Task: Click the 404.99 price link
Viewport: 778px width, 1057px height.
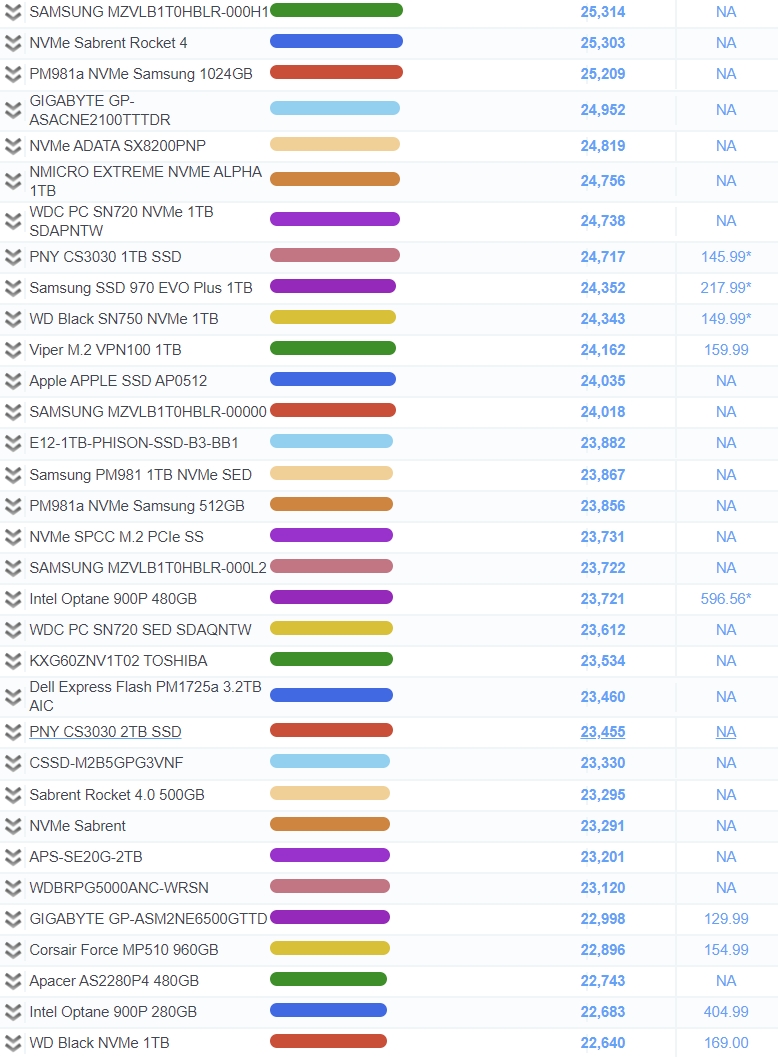Action: (x=726, y=1012)
